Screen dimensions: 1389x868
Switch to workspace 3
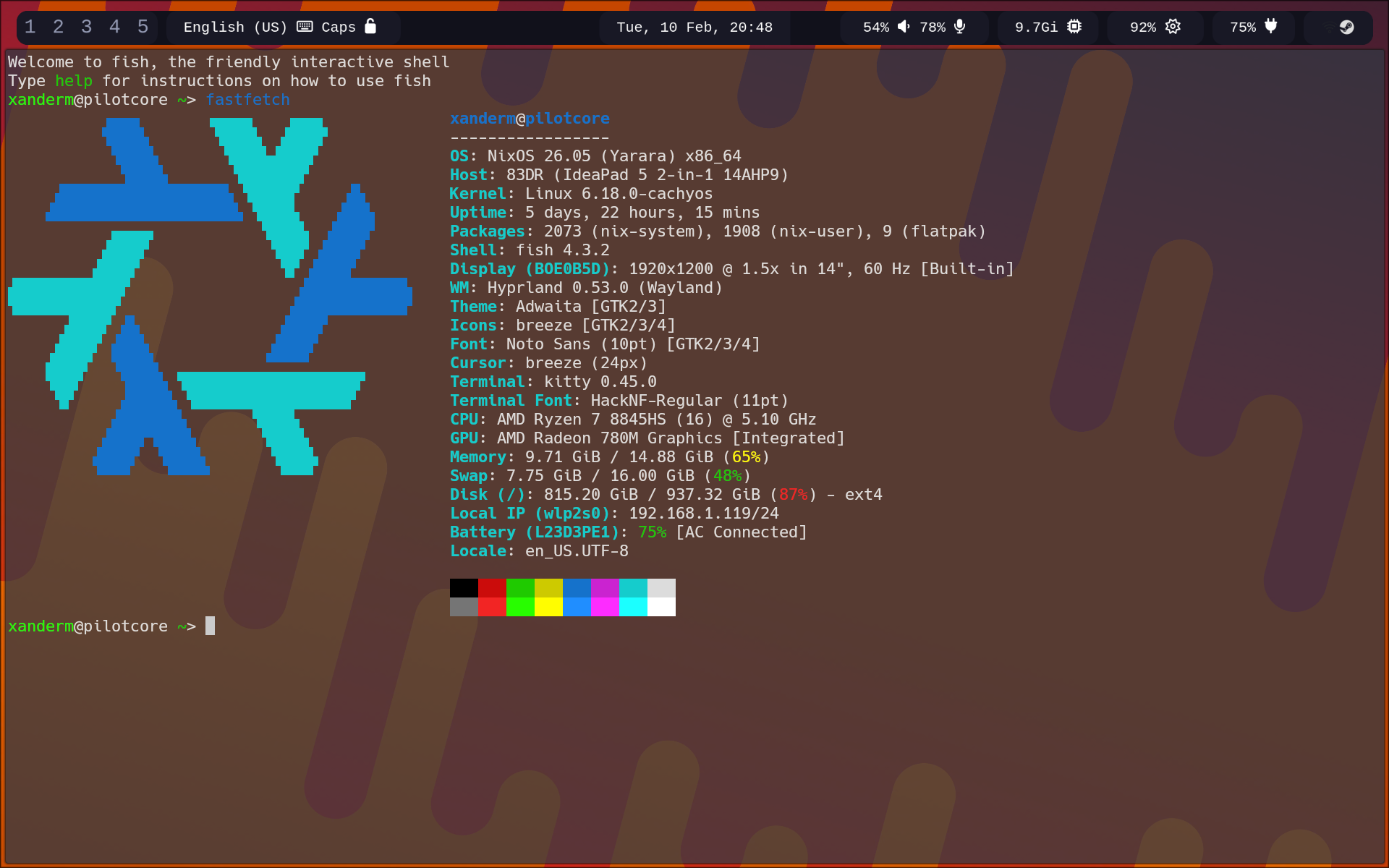point(86,27)
